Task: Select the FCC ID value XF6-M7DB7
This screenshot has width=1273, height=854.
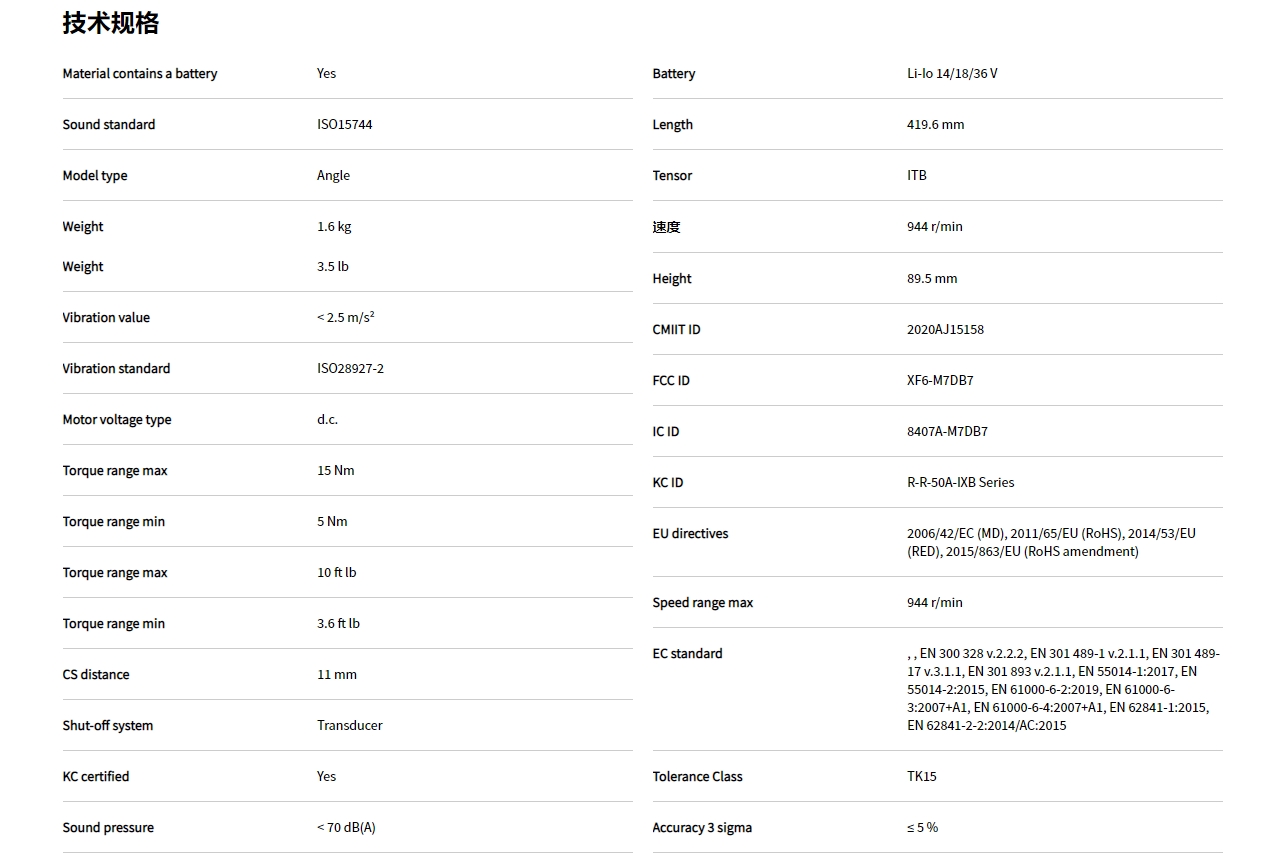Action: coord(940,381)
